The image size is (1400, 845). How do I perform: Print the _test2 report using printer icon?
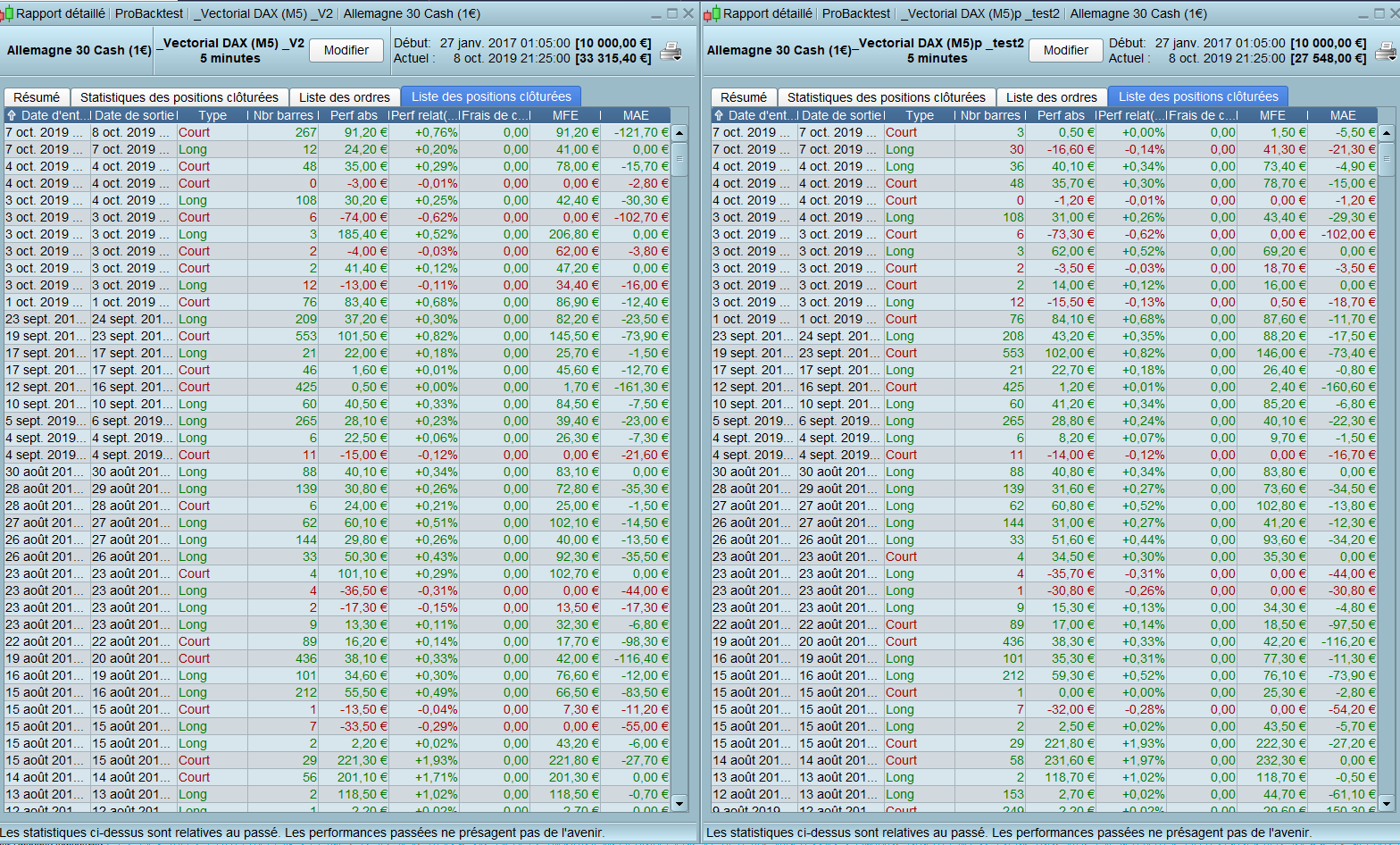click(x=1386, y=51)
